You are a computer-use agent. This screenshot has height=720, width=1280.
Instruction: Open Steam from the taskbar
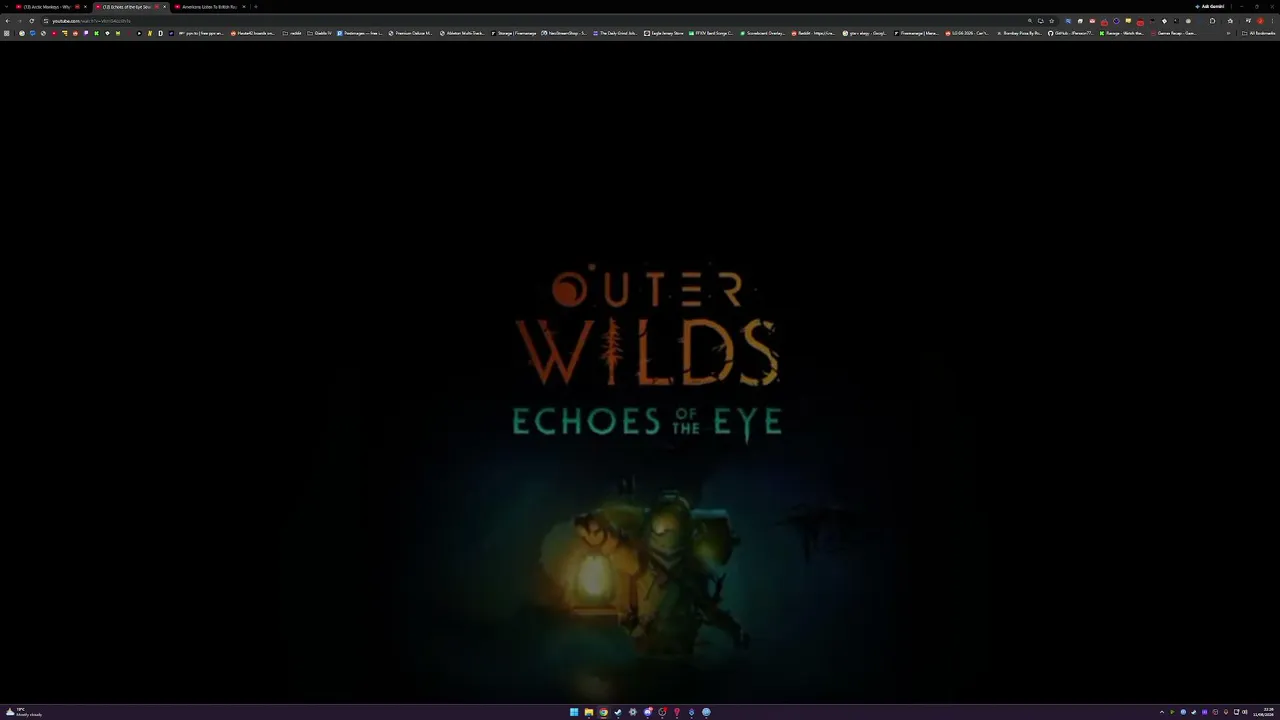(617, 712)
